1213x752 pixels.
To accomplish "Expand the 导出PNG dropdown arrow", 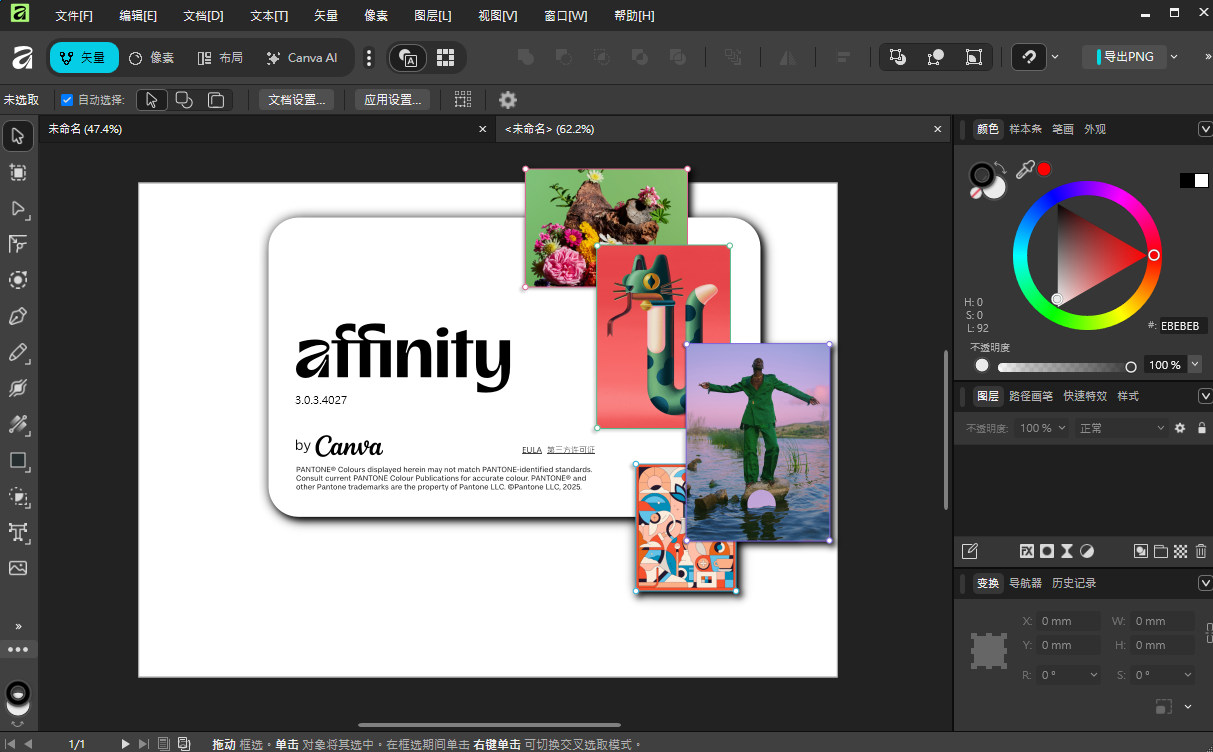I will click(x=1174, y=57).
